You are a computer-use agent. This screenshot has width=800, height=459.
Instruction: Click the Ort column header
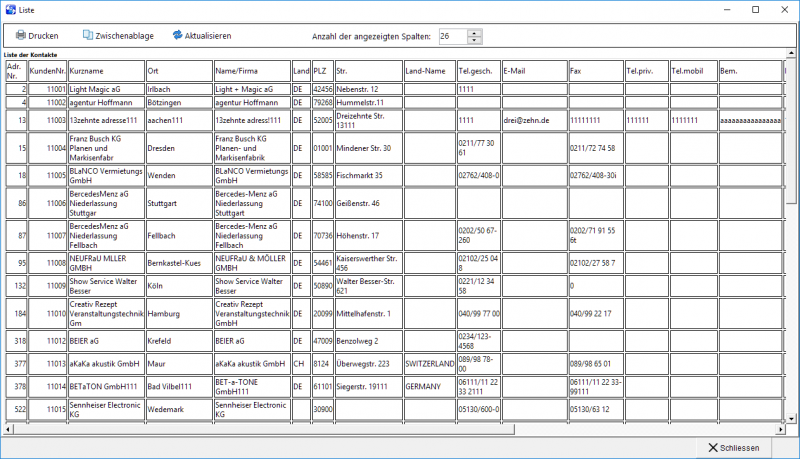tap(179, 71)
